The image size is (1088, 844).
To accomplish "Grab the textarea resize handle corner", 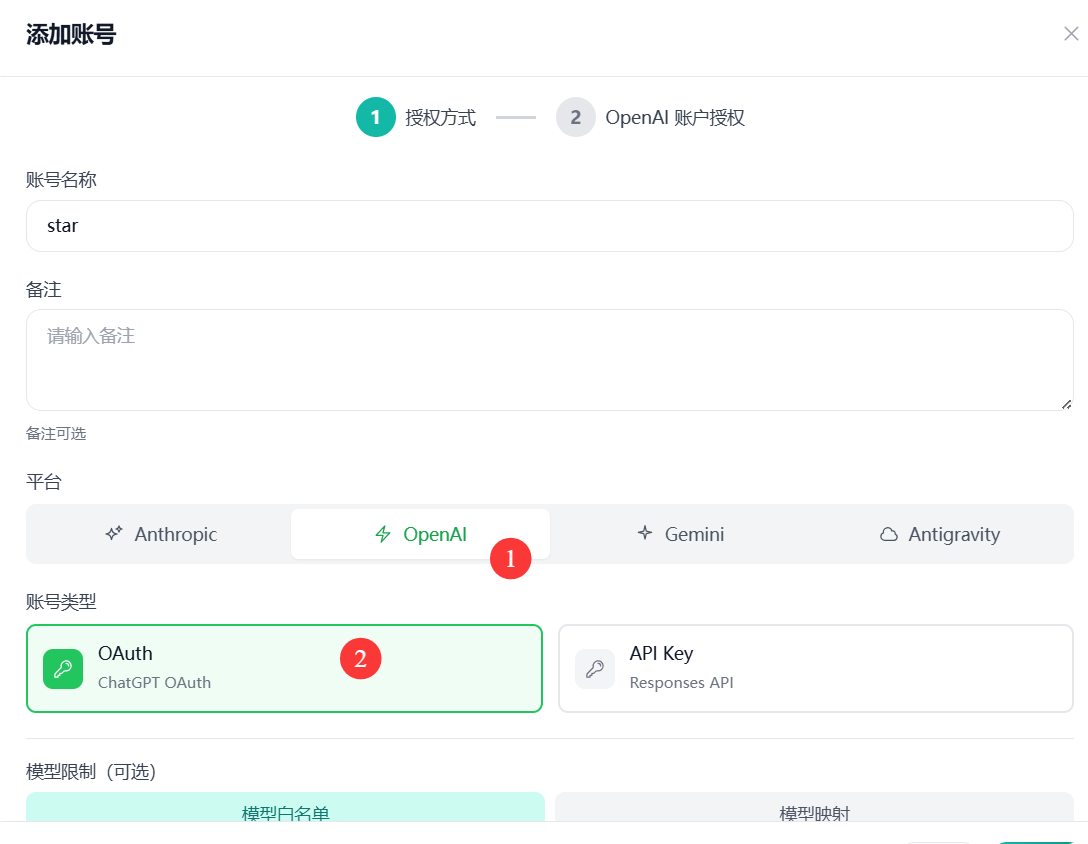I will pos(1066,404).
